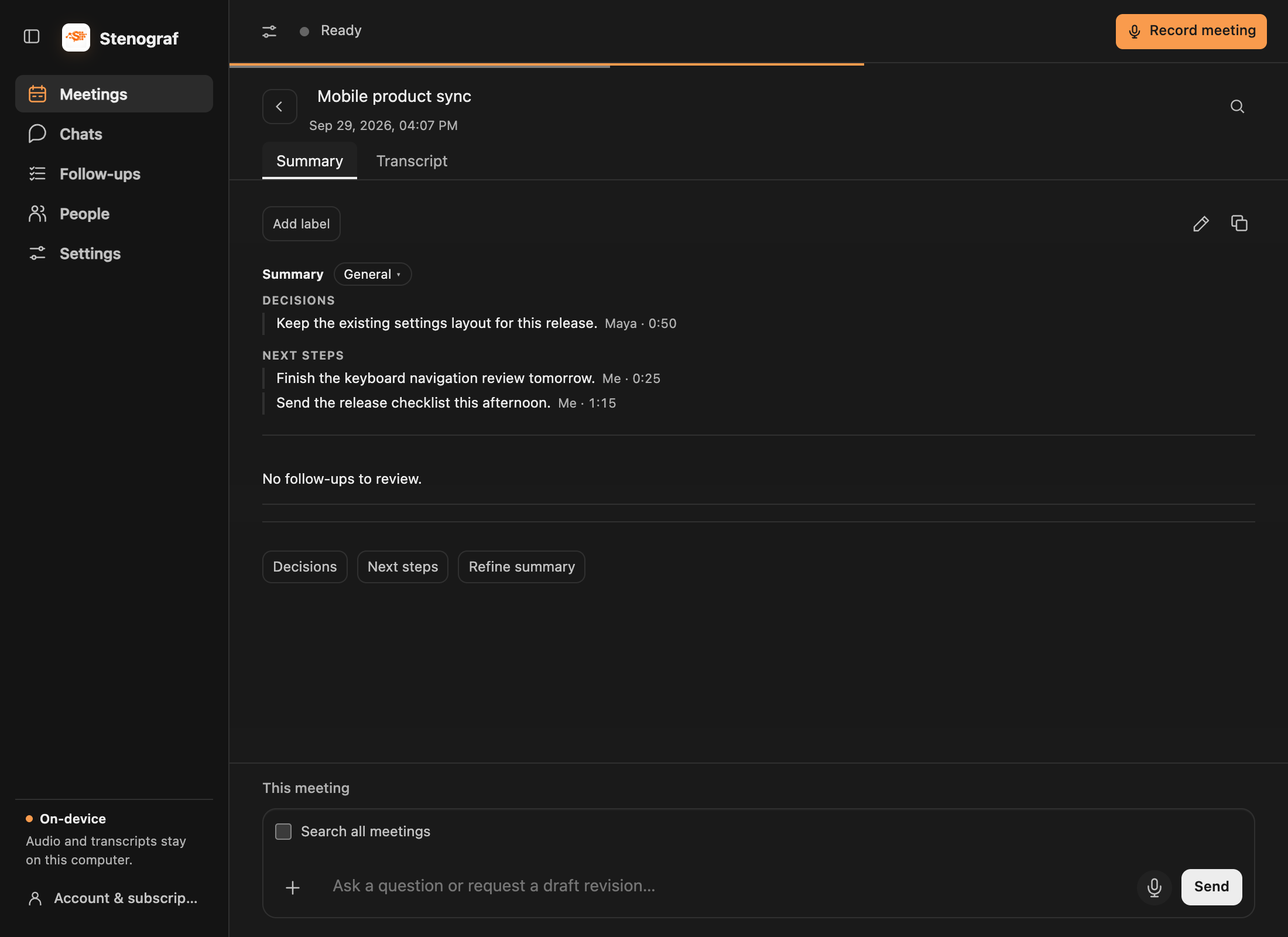Copy the summary with the copy icon
1288x937 pixels.
pos(1239,223)
